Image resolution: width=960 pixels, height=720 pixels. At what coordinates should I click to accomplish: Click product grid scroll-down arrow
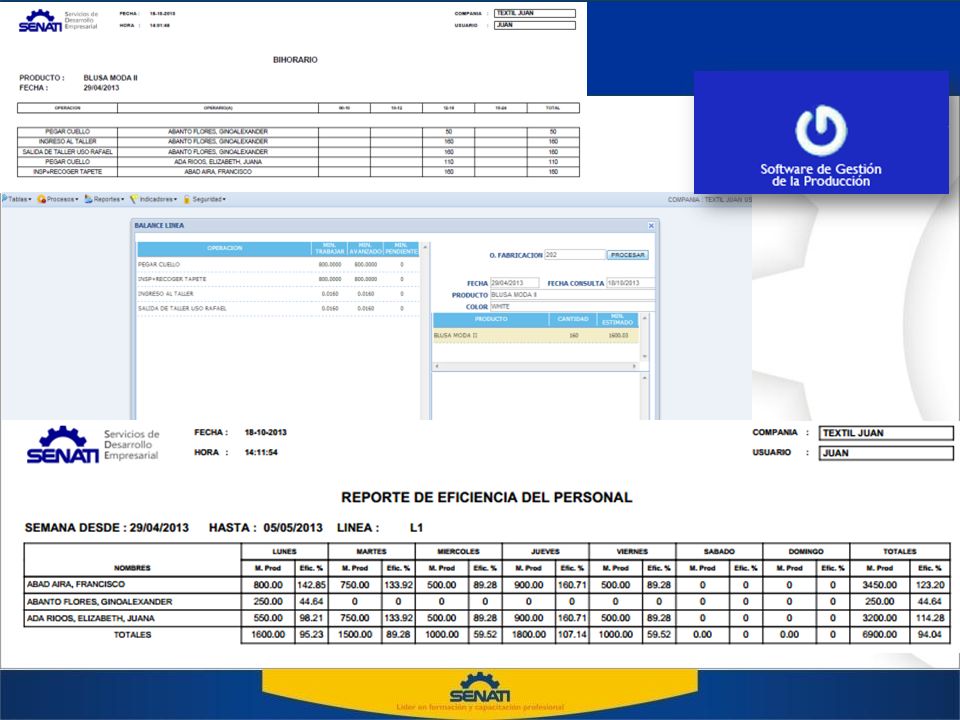(x=644, y=356)
